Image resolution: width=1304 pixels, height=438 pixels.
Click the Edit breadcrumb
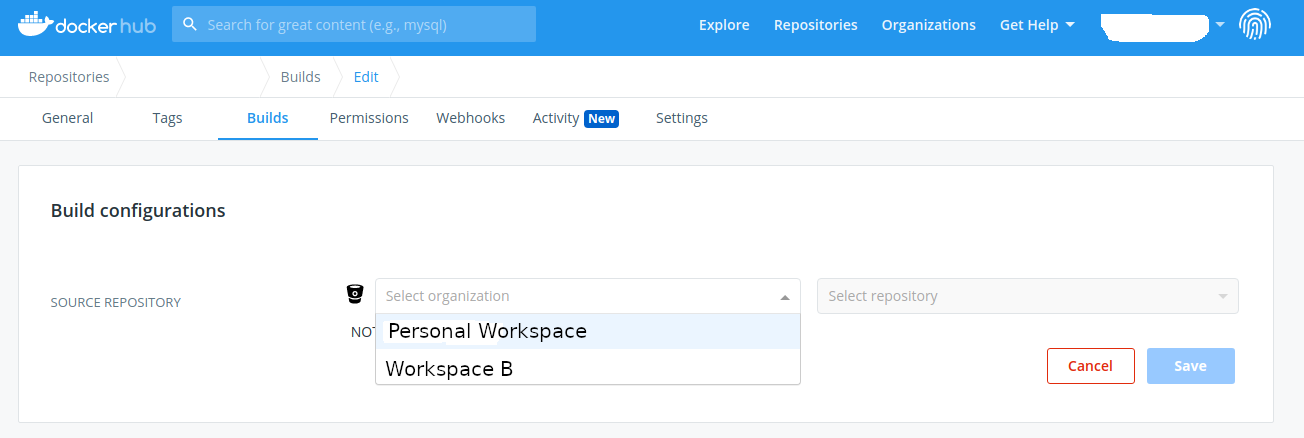pos(366,77)
